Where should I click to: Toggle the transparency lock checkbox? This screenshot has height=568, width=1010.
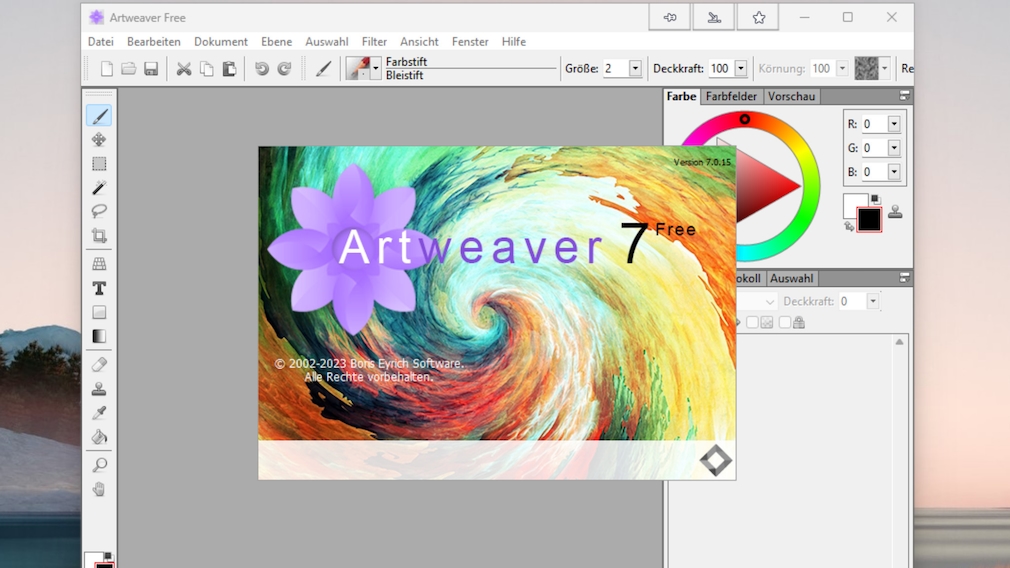coord(753,322)
